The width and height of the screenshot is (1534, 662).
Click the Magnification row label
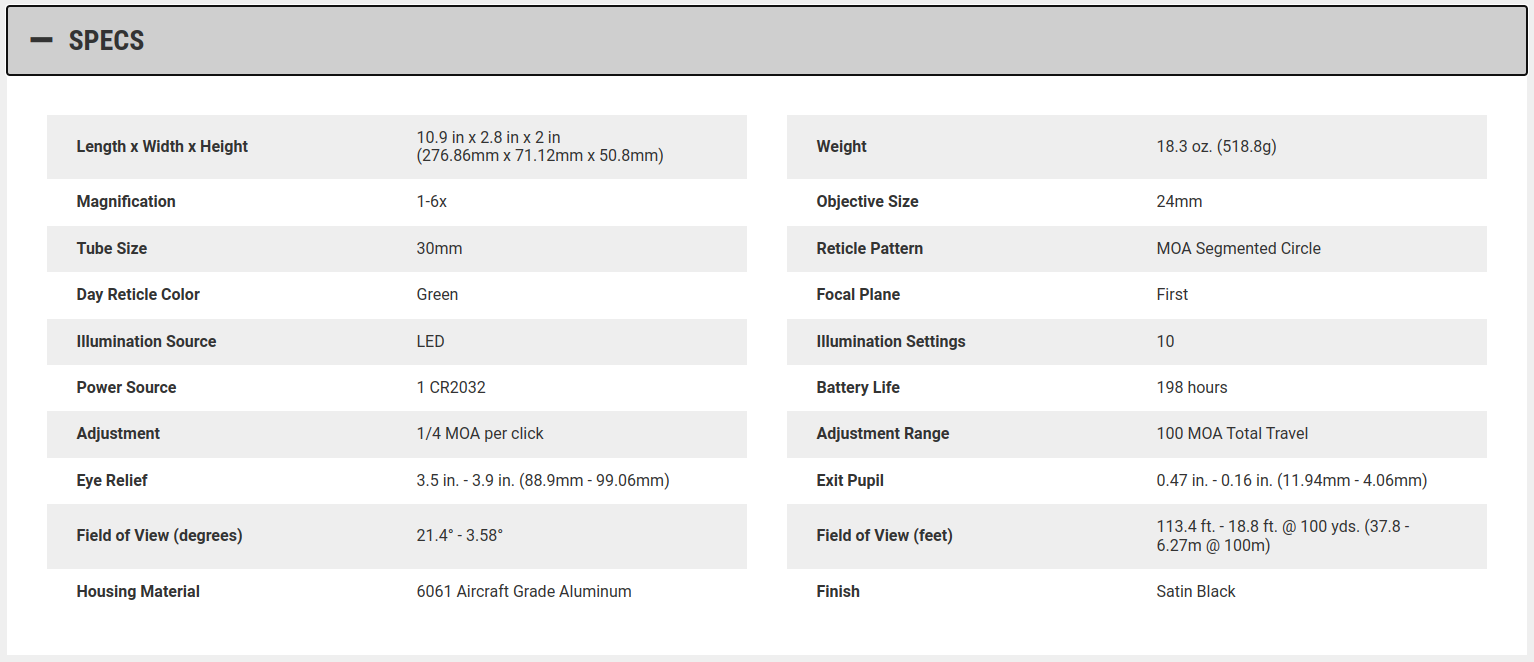[126, 202]
